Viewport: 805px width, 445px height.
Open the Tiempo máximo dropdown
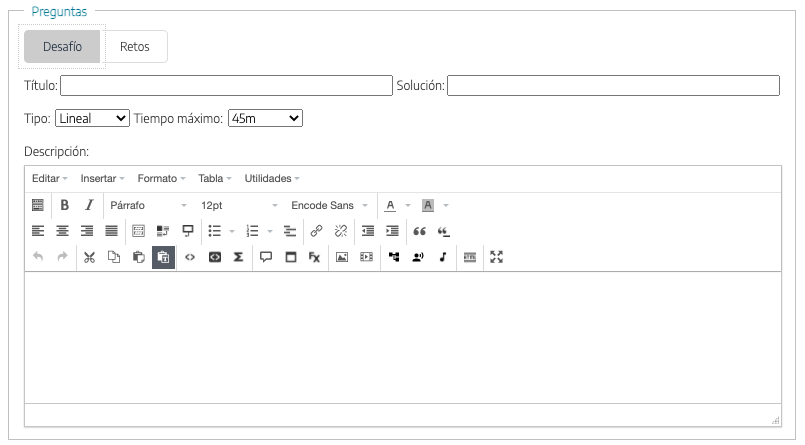pos(265,118)
